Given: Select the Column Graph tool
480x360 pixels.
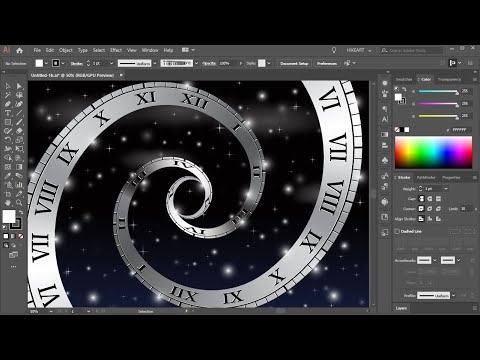Looking at the screenshot, I should pos(19,185).
